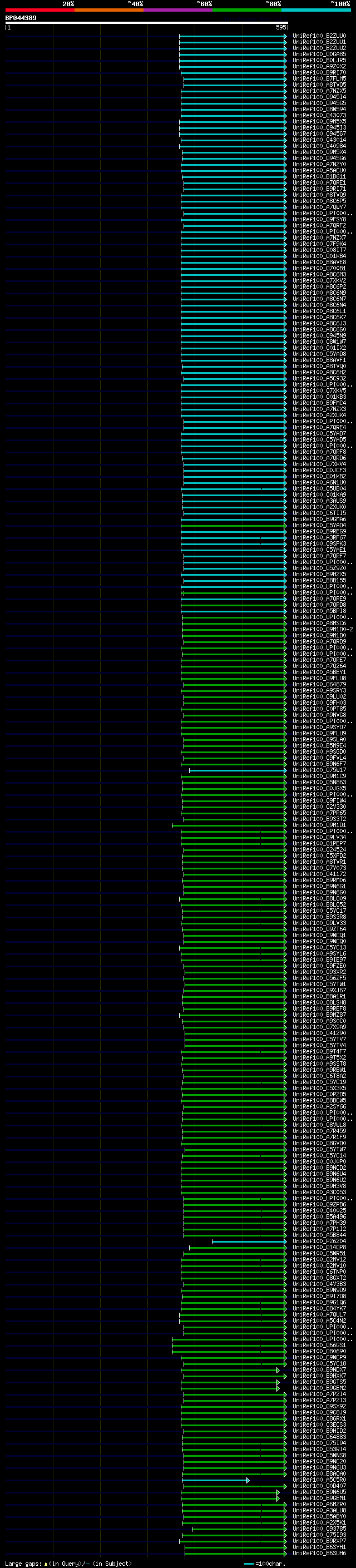Click the UniRef100_A7QRF2 label
The image size is (356, 1568).
(x=319, y=225)
